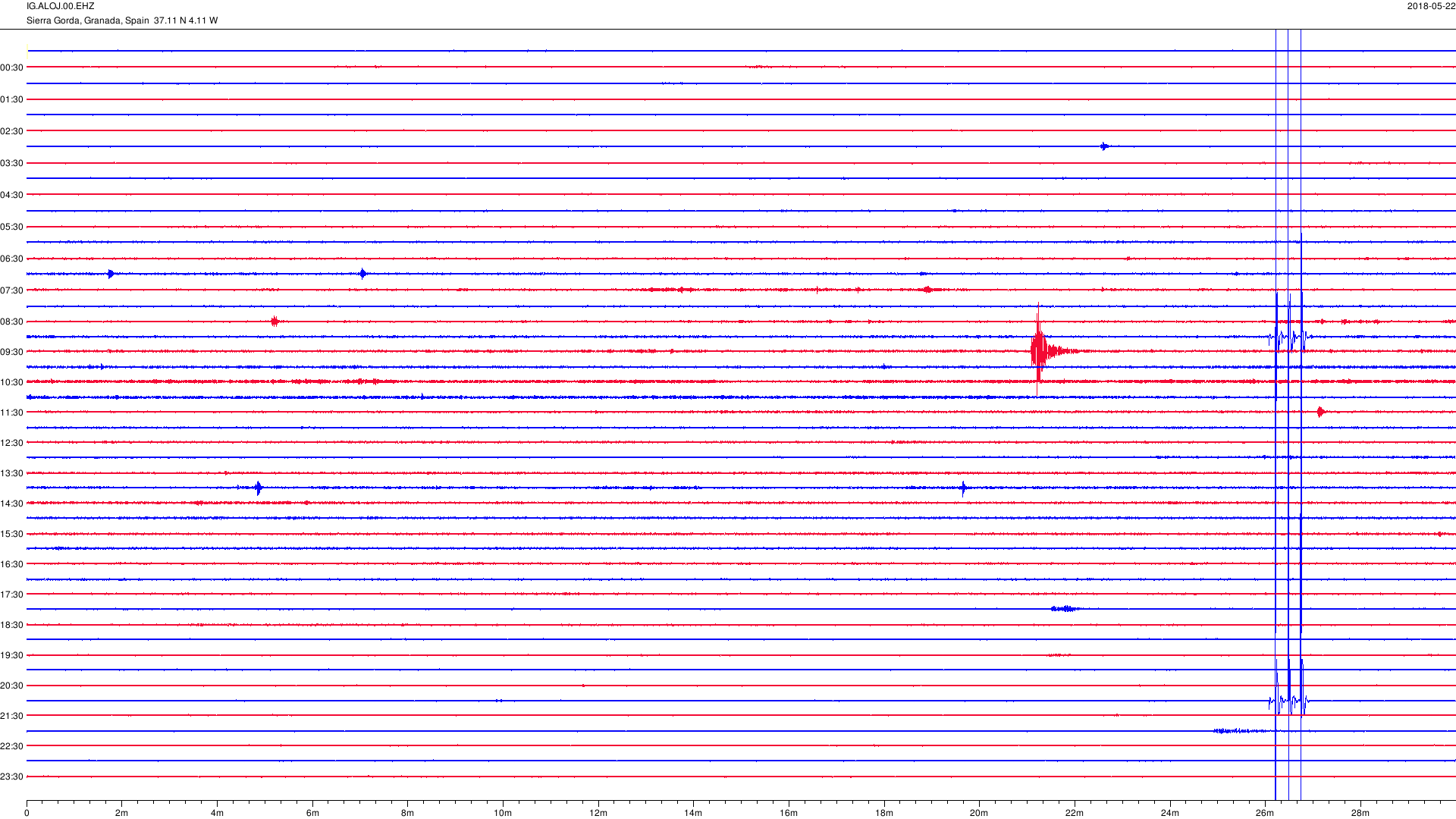Click the blue burst on the 18:00 trace

(1066, 609)
